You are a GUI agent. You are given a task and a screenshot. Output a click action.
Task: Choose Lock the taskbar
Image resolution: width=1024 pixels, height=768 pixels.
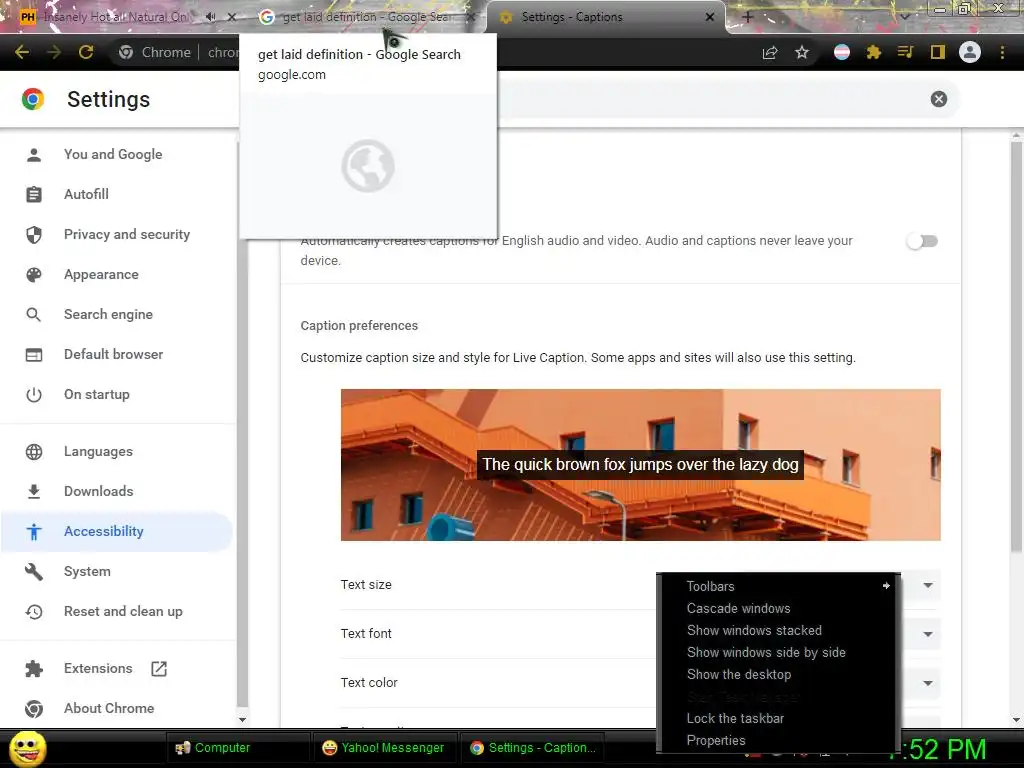coord(778,718)
